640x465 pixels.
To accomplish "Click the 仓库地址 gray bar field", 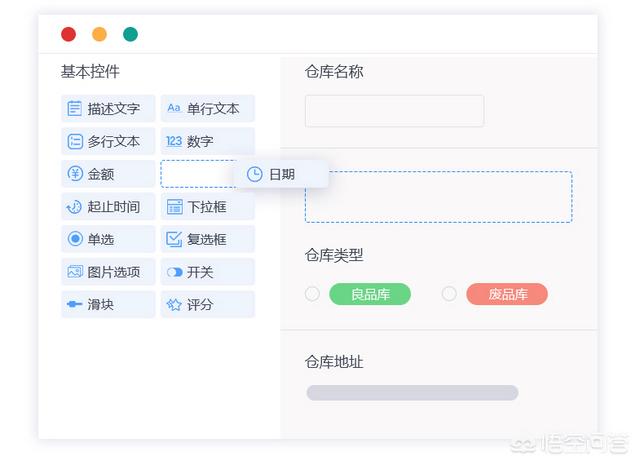I will 412,393.
